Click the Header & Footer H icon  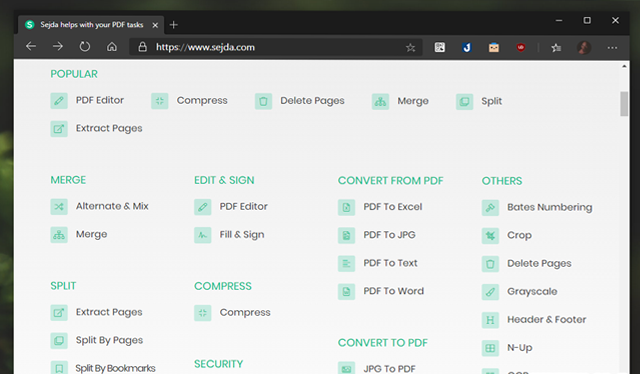click(x=490, y=320)
